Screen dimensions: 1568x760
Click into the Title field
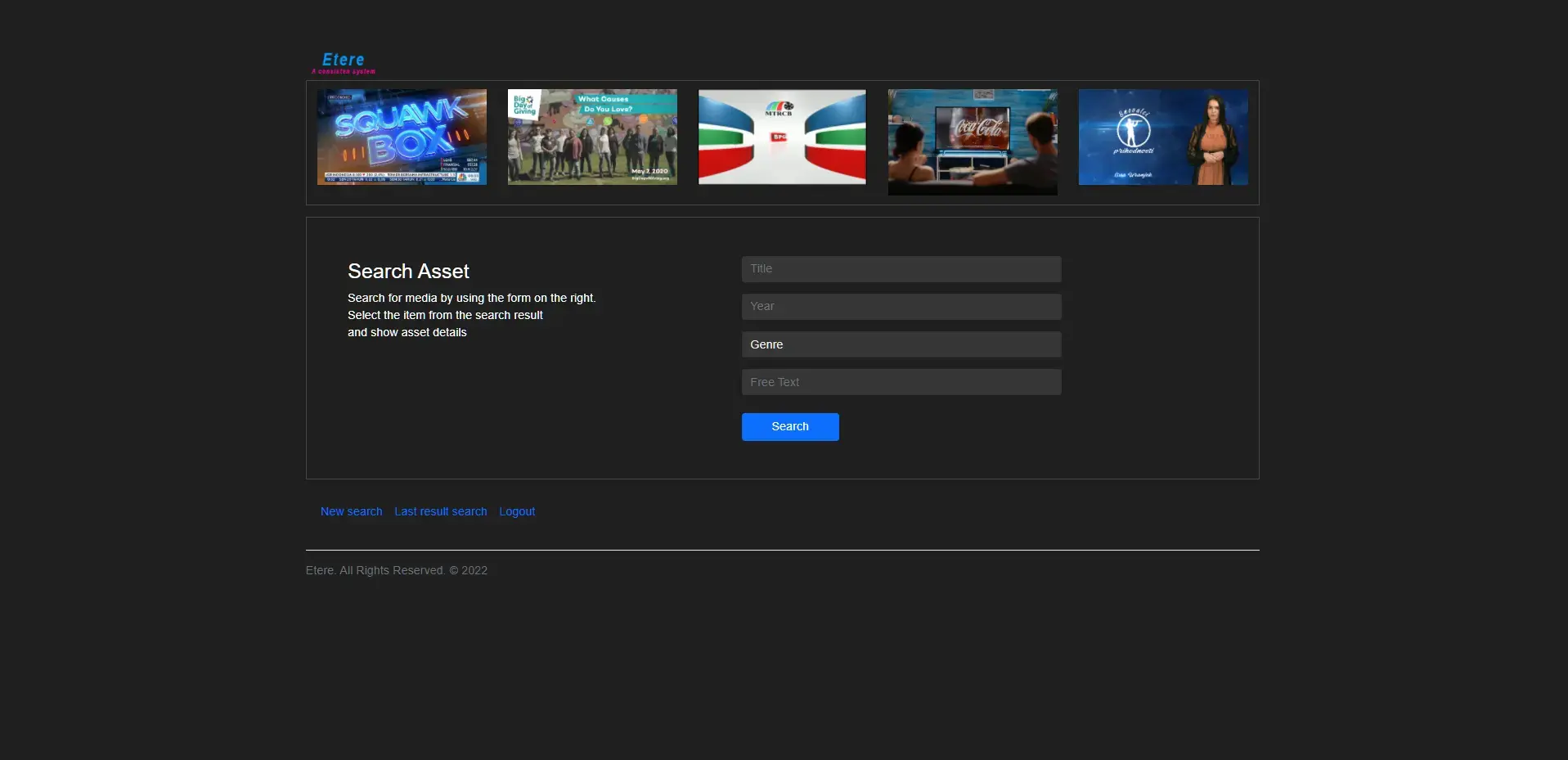(x=901, y=269)
